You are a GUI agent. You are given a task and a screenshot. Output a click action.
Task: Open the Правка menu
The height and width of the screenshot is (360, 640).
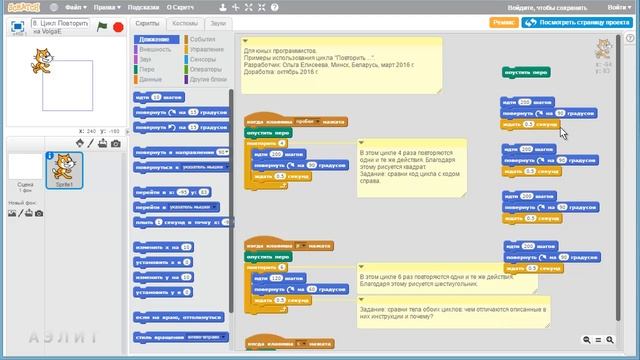click(107, 7)
